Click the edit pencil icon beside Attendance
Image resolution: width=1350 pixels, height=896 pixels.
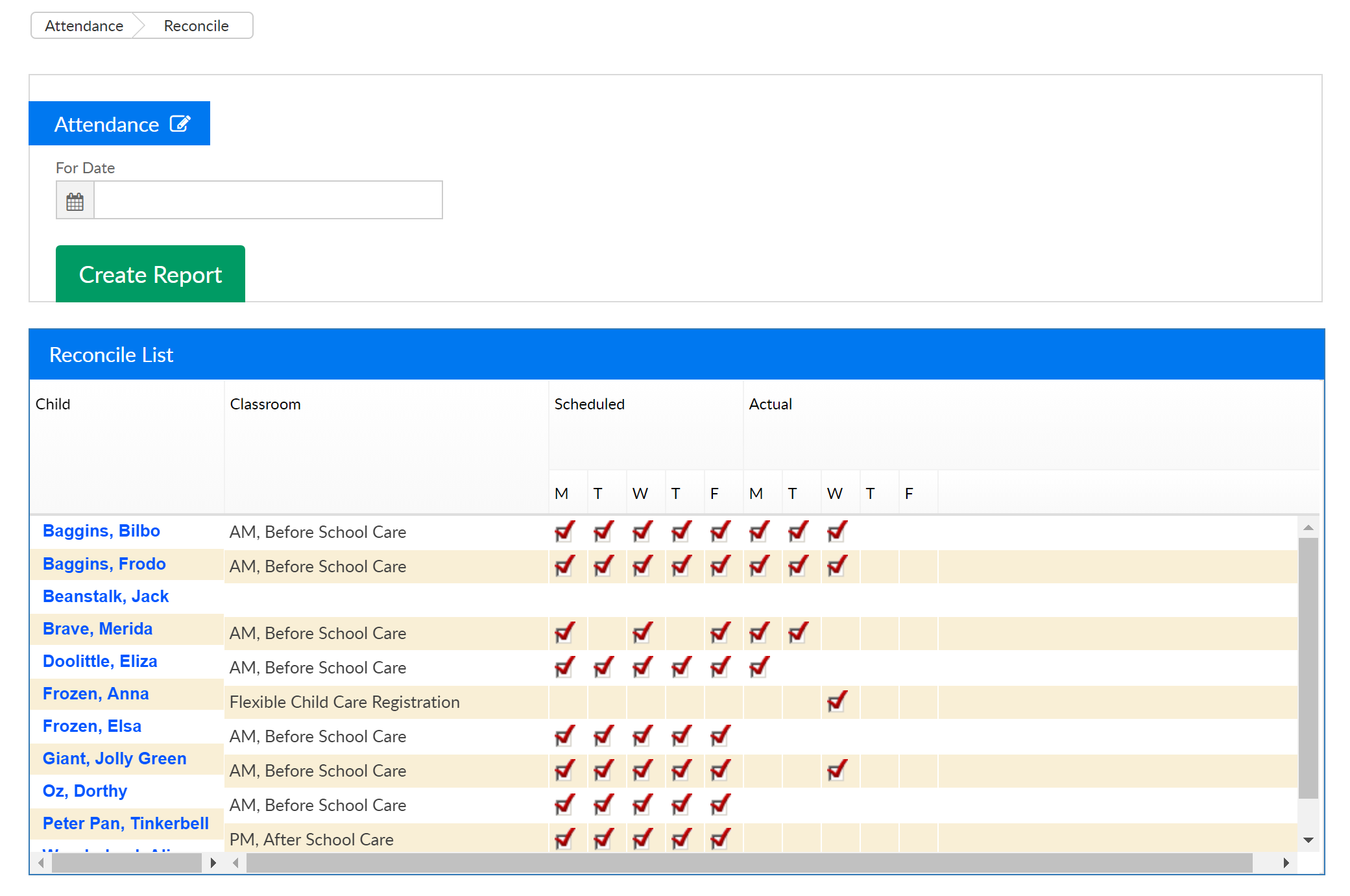tap(180, 123)
